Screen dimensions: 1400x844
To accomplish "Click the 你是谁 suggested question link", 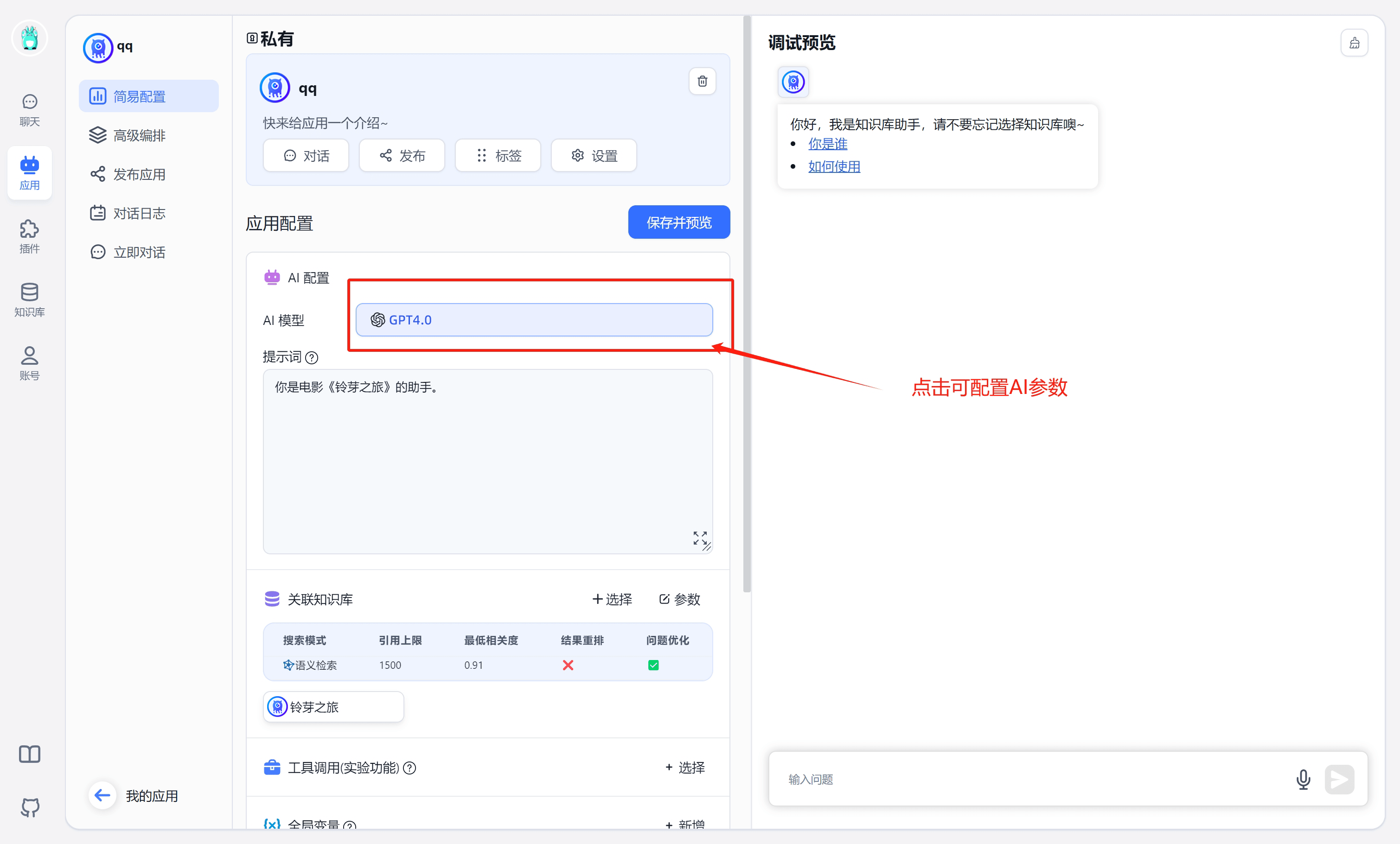I will pos(828,144).
